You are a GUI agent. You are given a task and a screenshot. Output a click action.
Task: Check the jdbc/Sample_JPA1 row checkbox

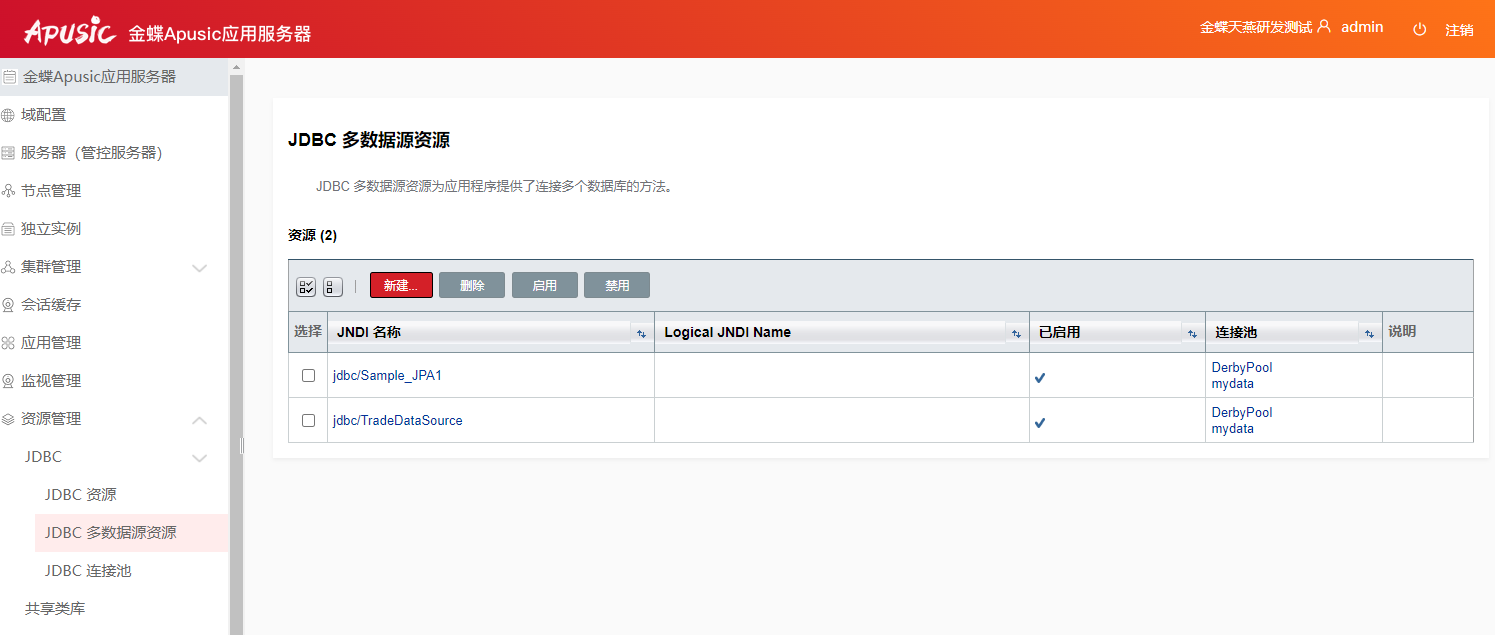(308, 375)
